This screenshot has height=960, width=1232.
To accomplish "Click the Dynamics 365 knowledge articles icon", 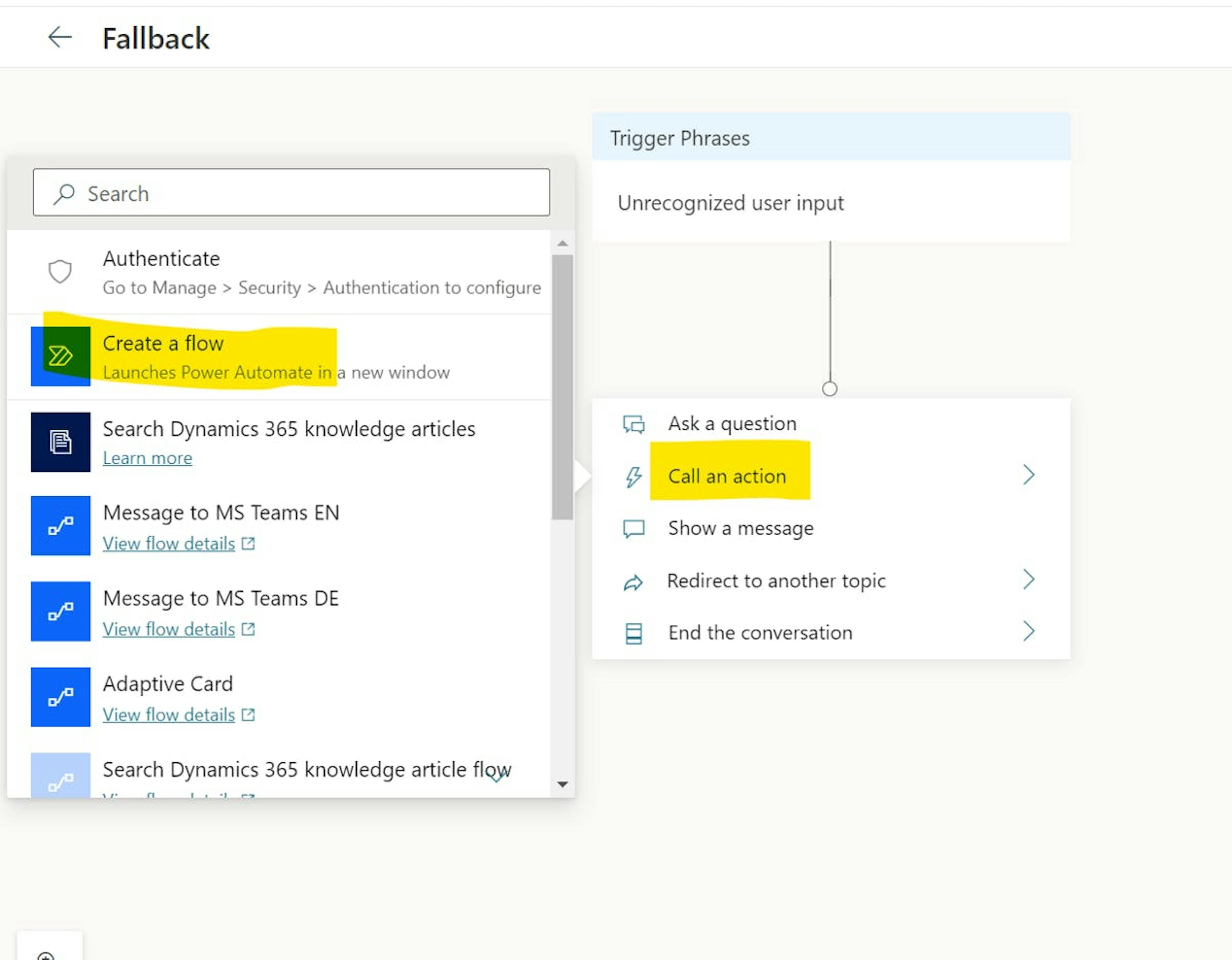I will 60,442.
